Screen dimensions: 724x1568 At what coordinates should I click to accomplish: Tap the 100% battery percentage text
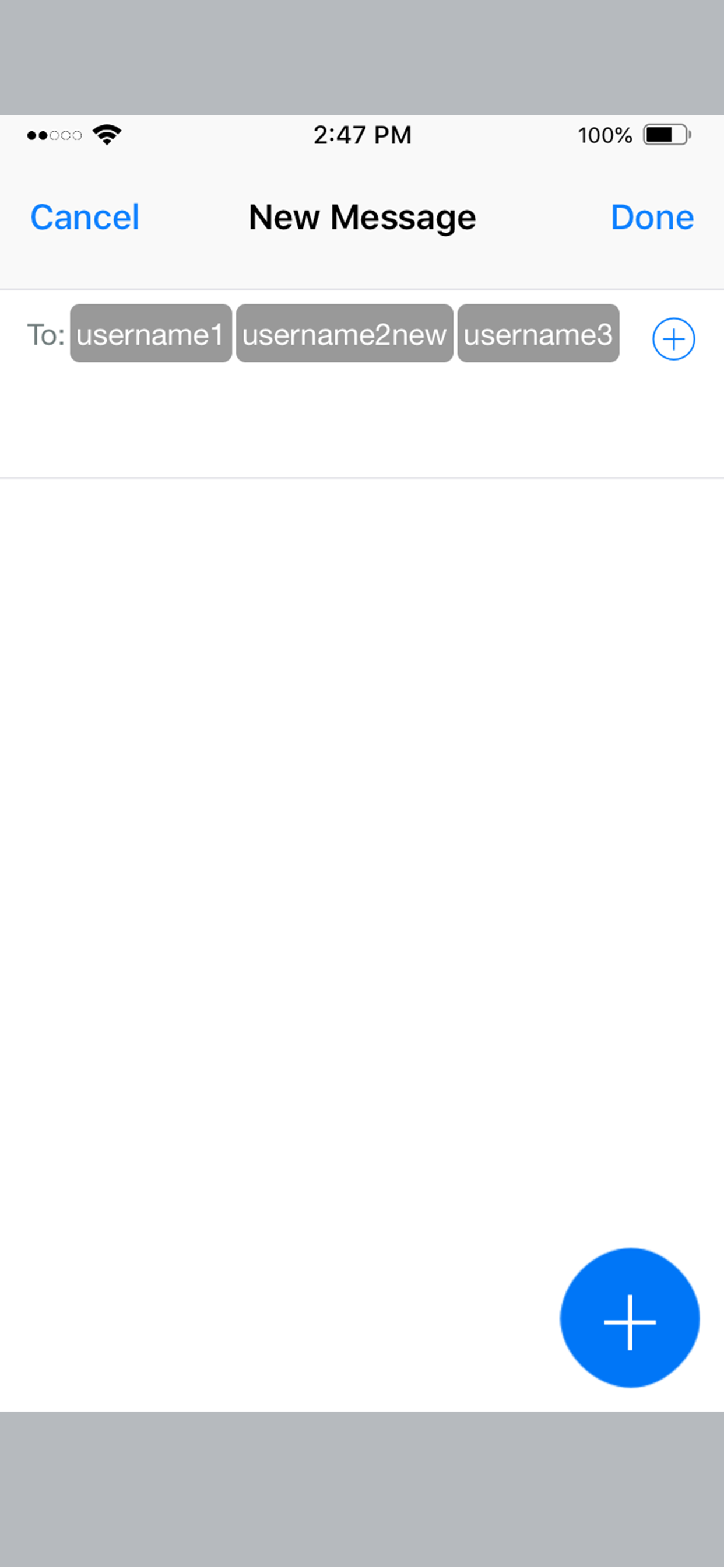tap(604, 135)
